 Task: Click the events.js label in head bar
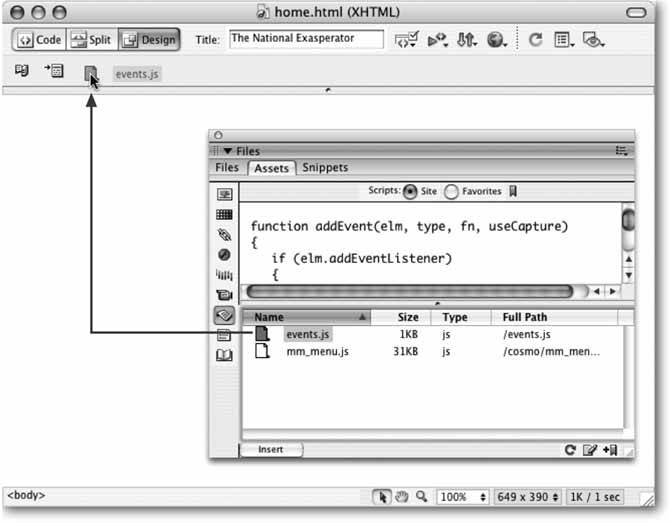click(137, 74)
